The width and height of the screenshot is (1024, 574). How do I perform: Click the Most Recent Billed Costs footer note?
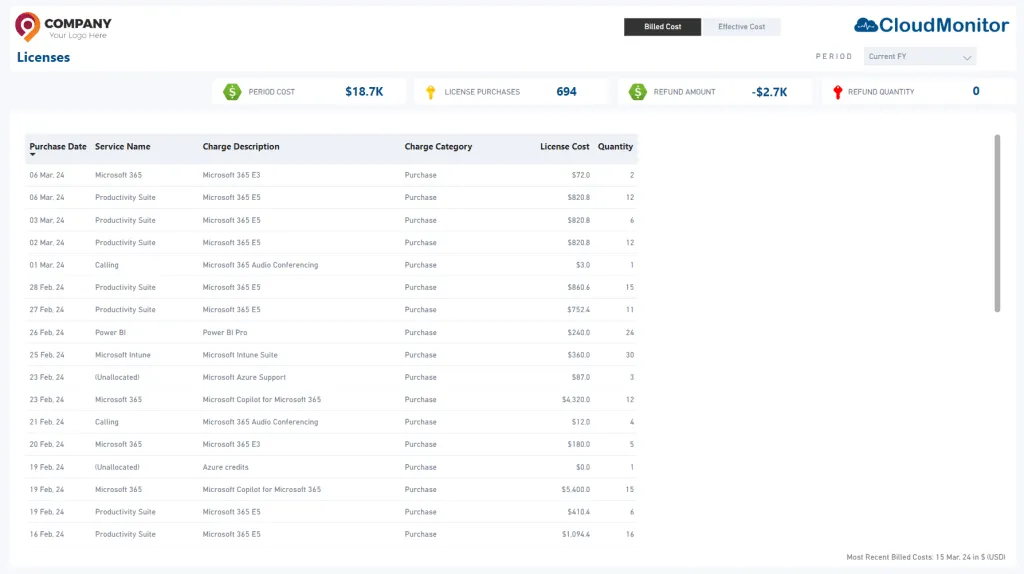926,557
